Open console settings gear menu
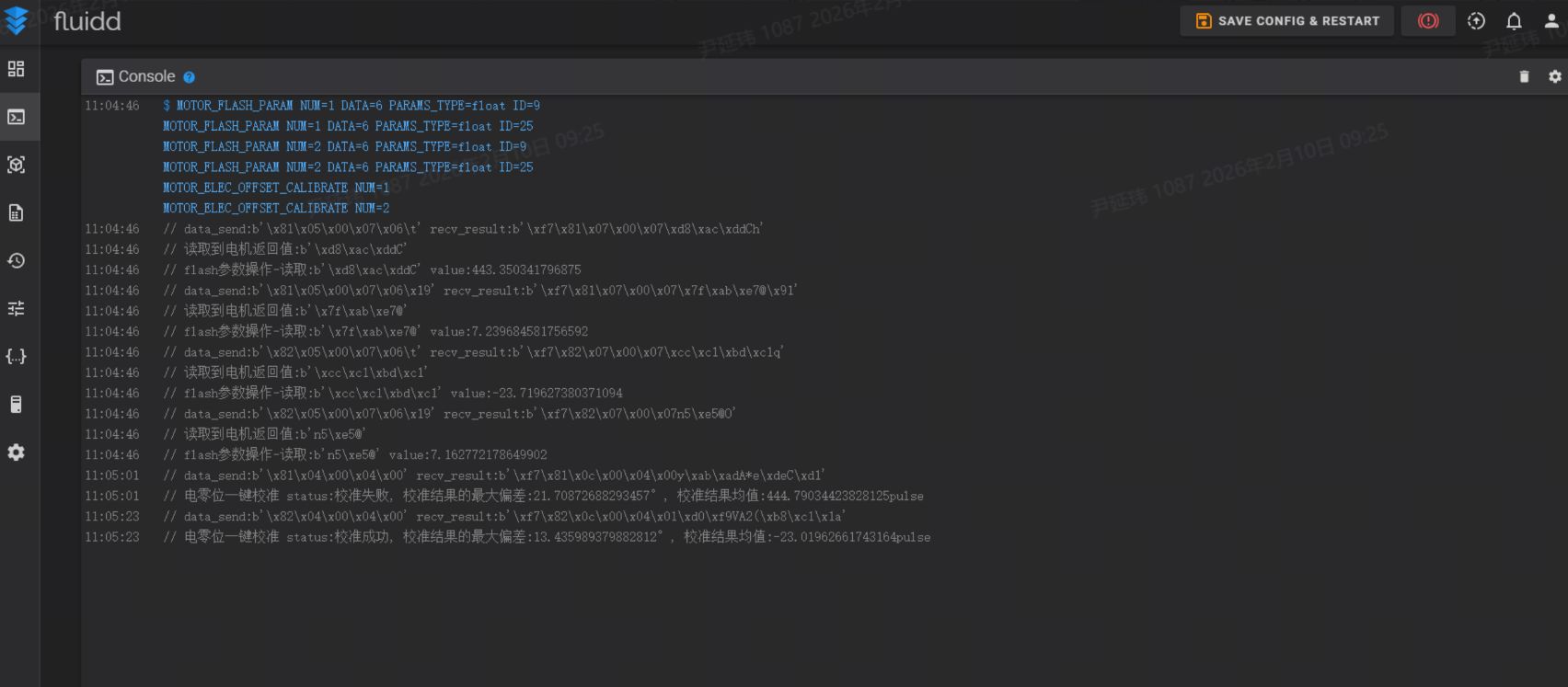1568x687 pixels. [x=1555, y=76]
